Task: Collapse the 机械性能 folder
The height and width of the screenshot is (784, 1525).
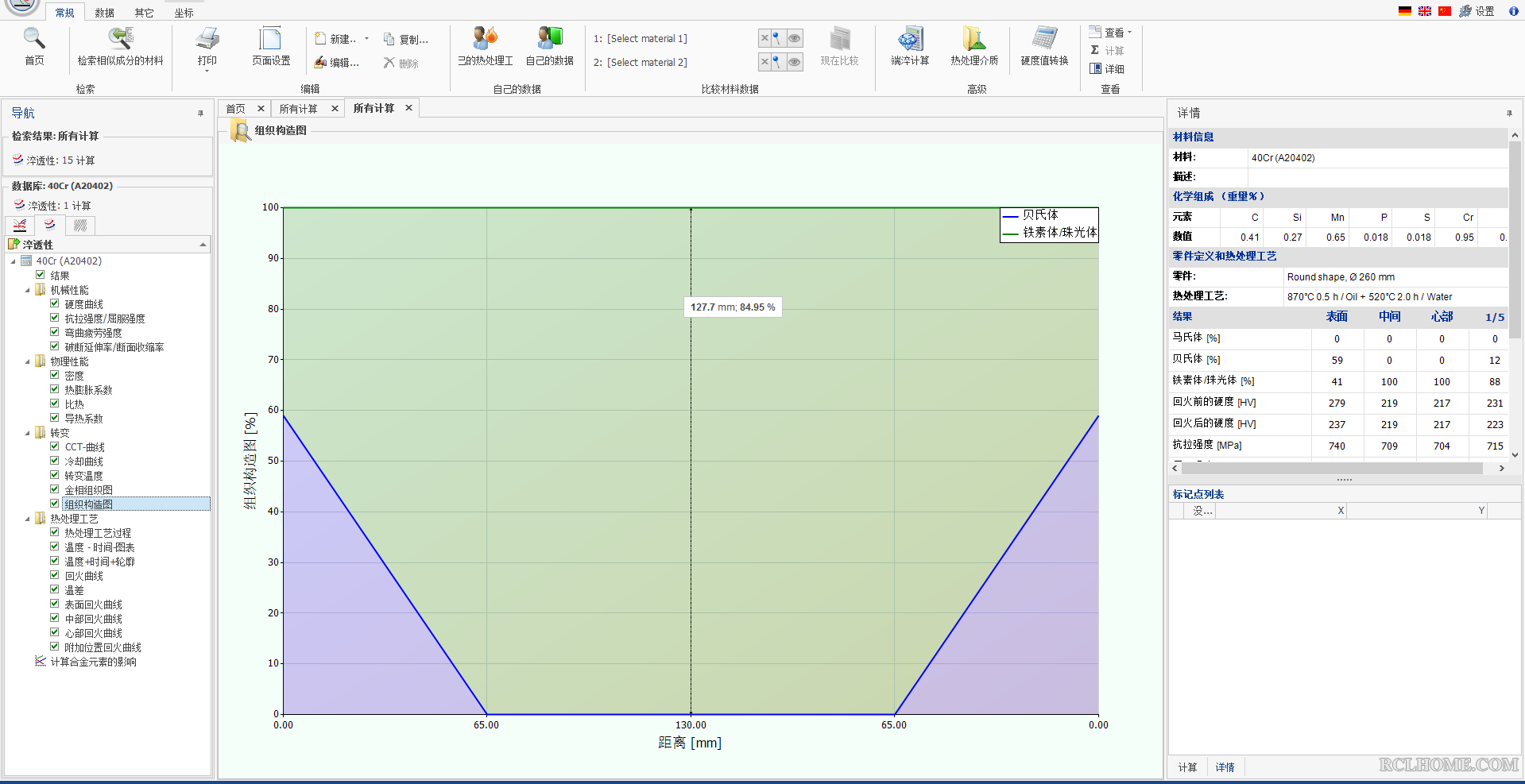Action: [27, 290]
